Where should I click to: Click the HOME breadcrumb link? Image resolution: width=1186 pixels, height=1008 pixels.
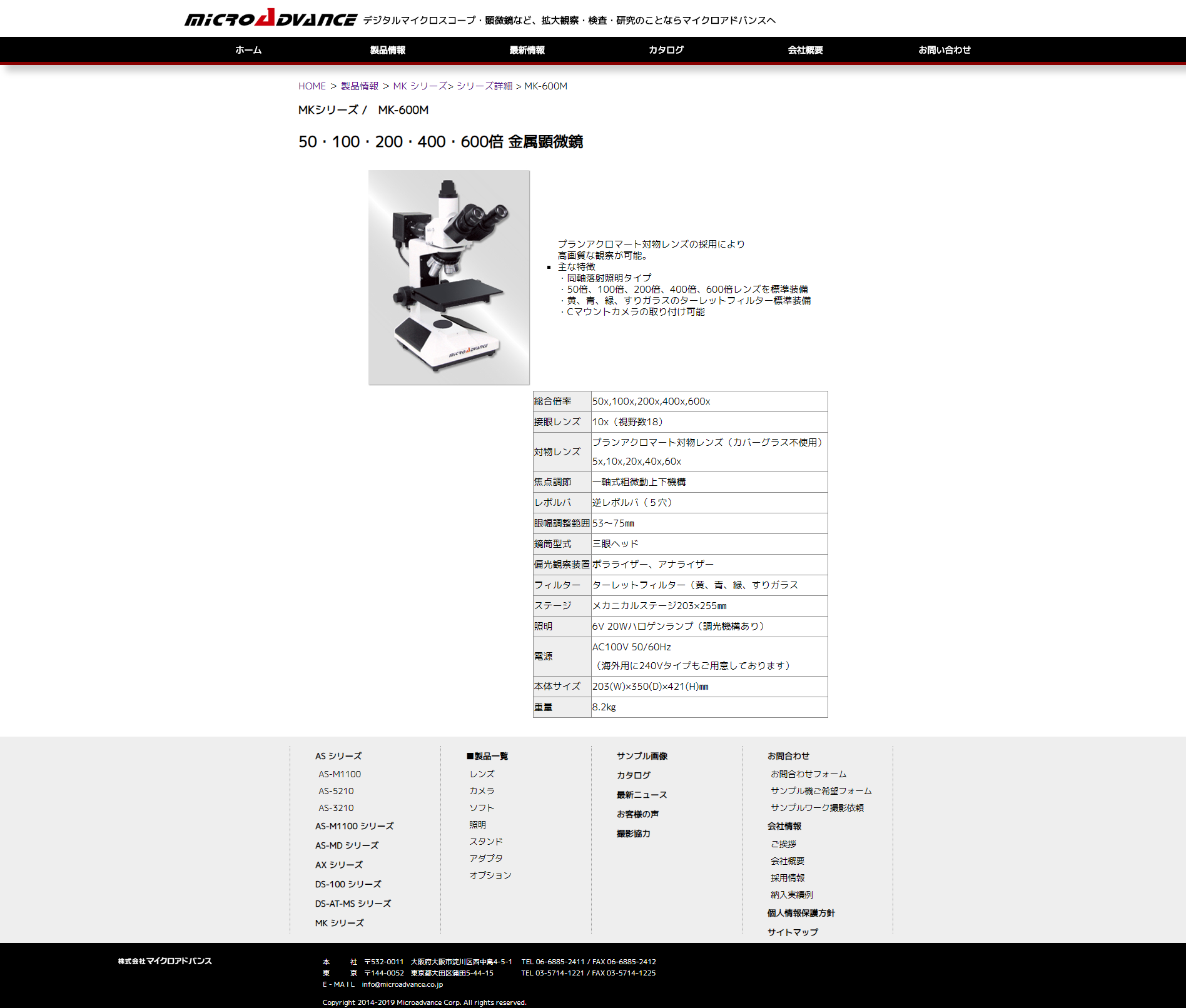(312, 86)
